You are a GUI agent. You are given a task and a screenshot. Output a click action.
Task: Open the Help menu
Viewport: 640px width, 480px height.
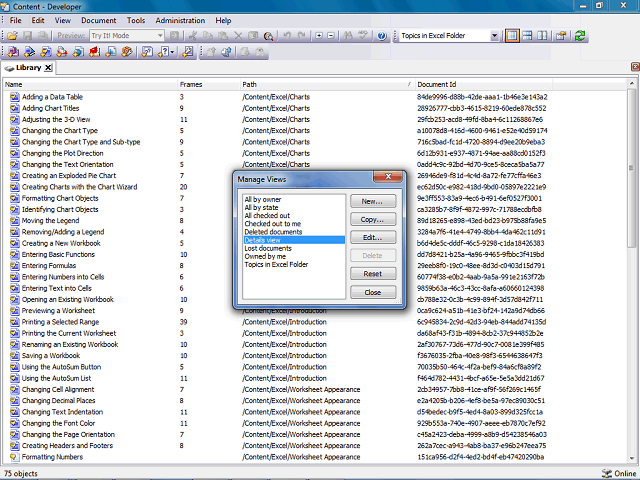click(x=223, y=20)
